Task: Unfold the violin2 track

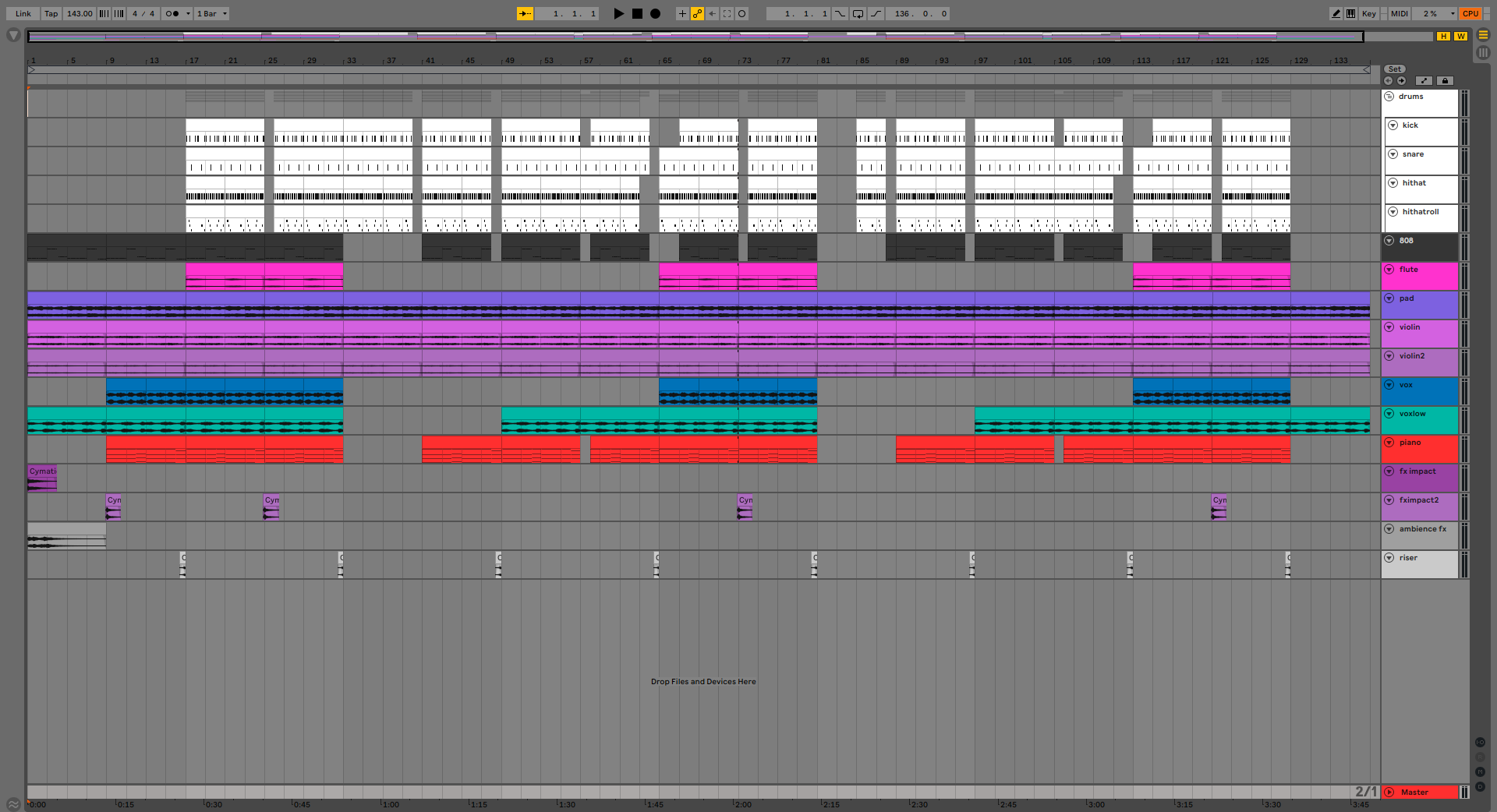Action: (1389, 356)
